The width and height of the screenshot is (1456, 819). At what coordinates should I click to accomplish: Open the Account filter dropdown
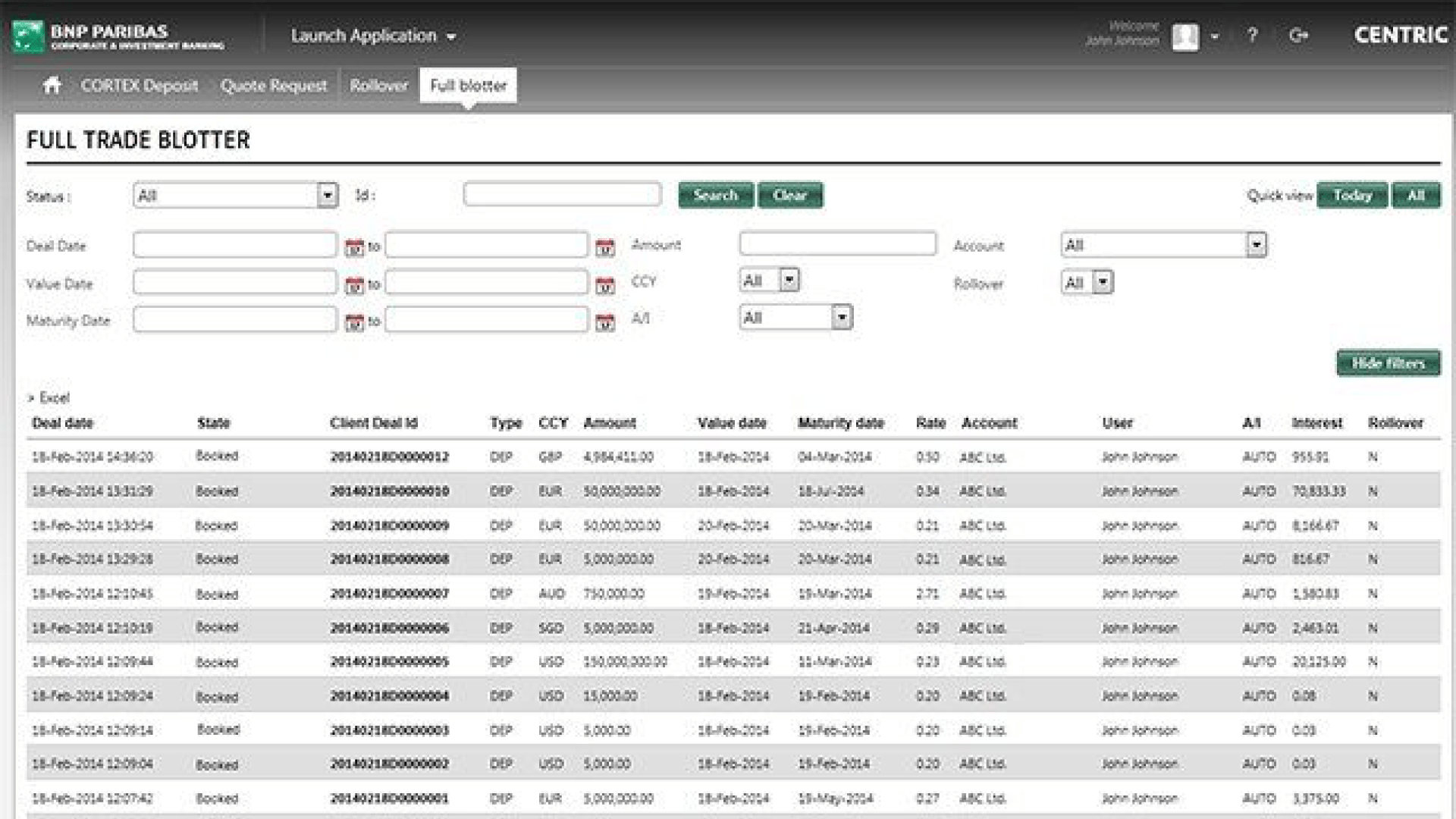(x=1256, y=245)
